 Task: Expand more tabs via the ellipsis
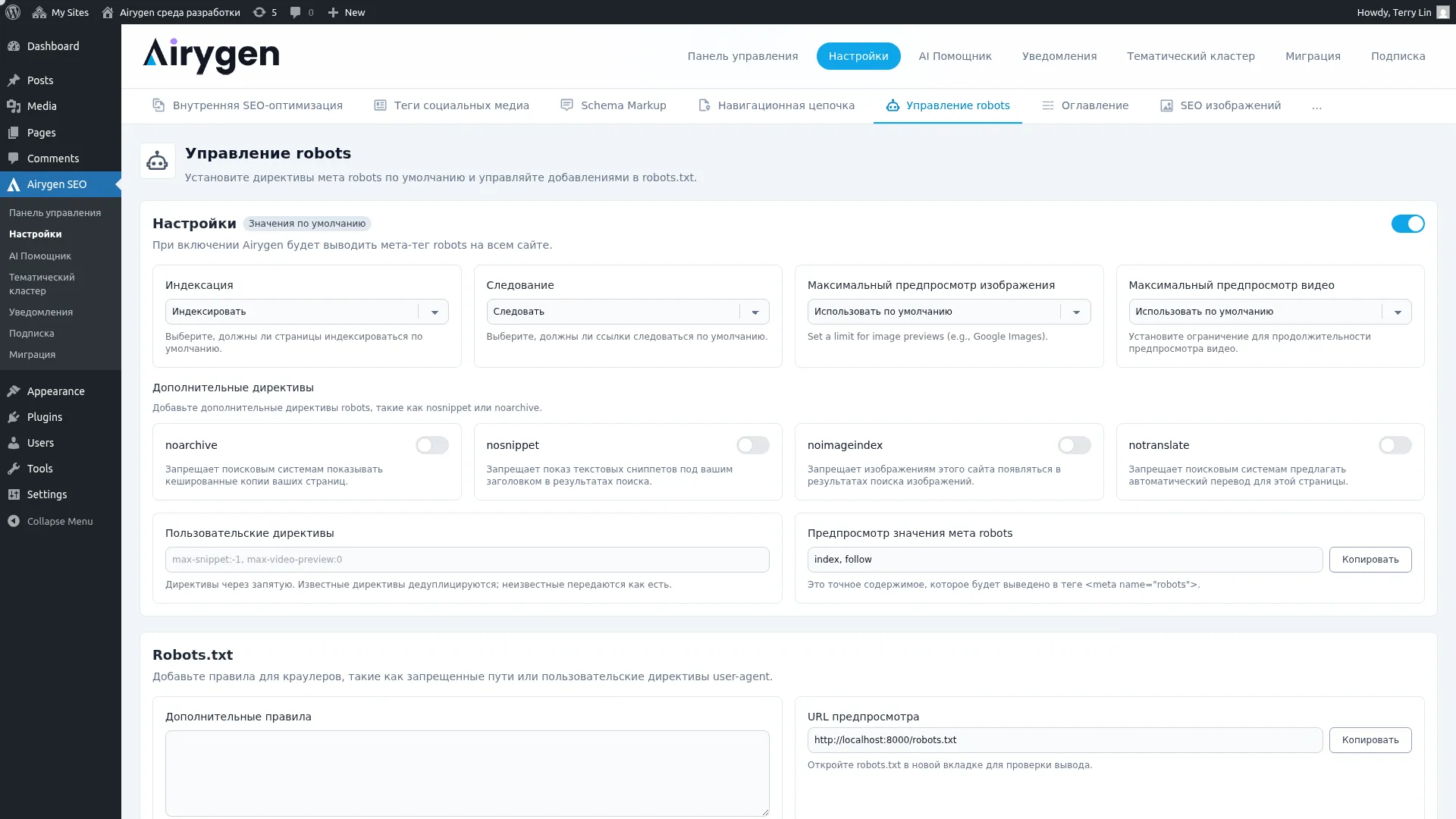point(1316,106)
